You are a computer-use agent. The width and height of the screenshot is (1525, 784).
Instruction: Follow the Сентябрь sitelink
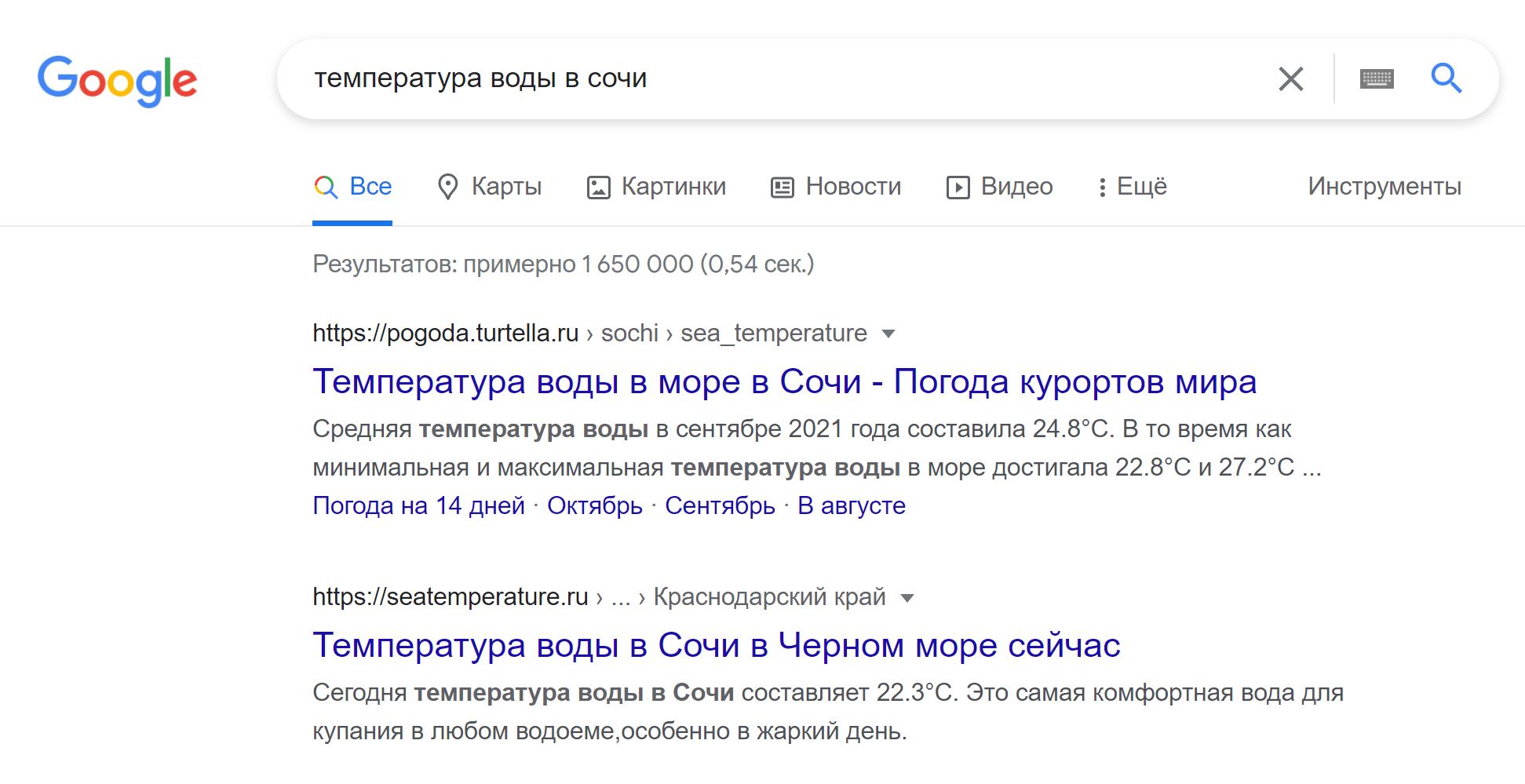[720, 505]
